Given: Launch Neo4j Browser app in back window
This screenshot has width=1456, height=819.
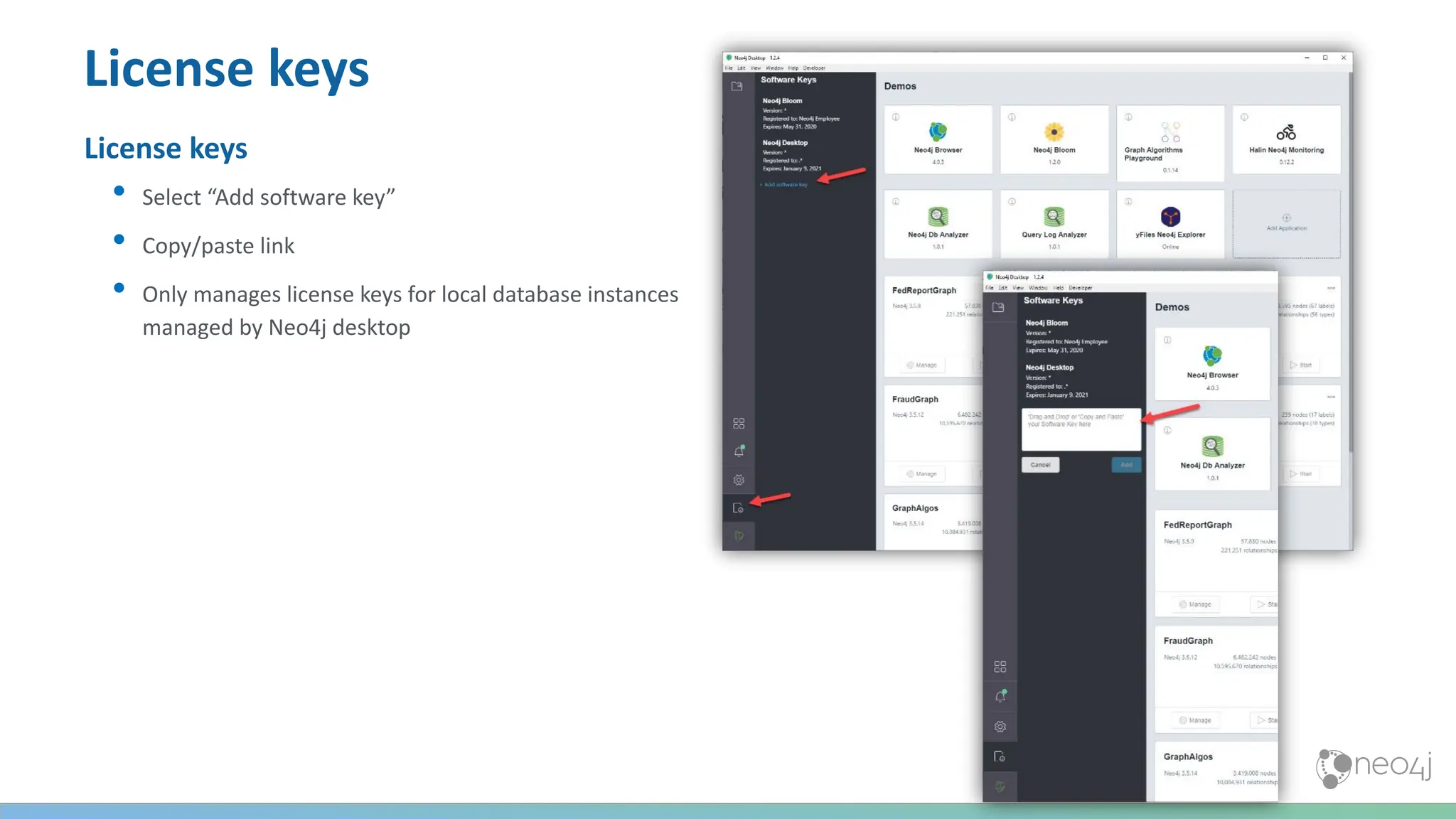Looking at the screenshot, I should (938, 139).
